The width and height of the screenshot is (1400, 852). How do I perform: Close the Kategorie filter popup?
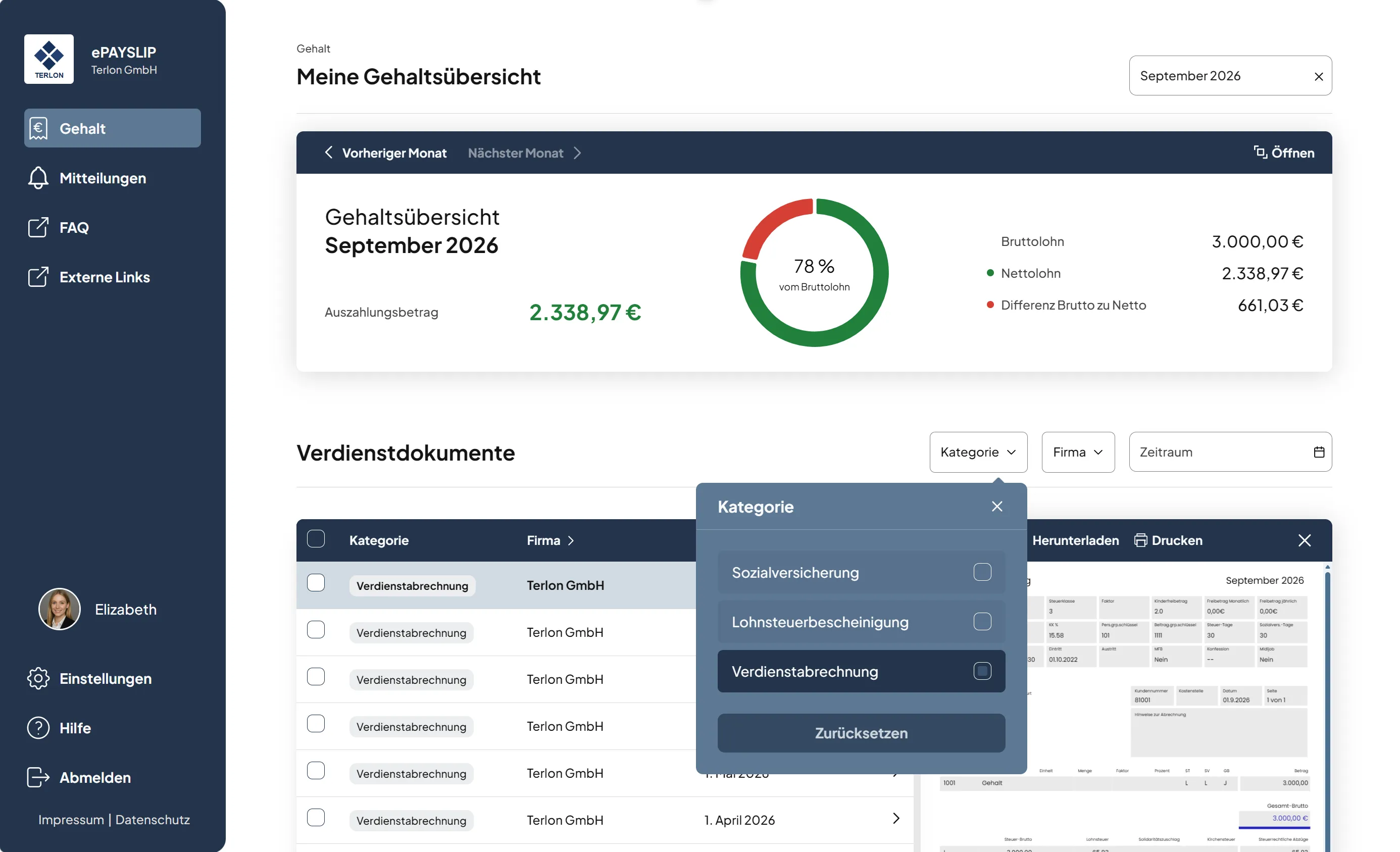pos(997,507)
